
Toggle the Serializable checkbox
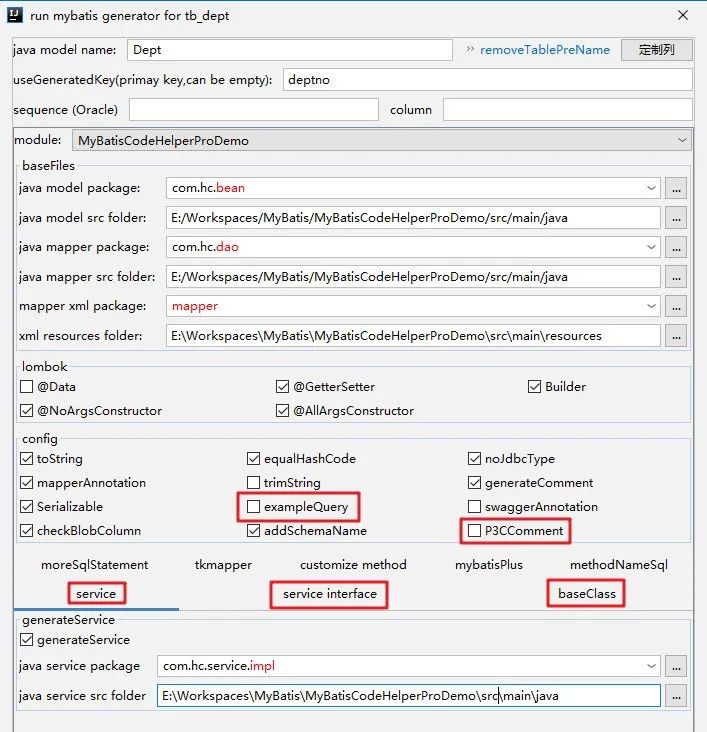click(27, 507)
